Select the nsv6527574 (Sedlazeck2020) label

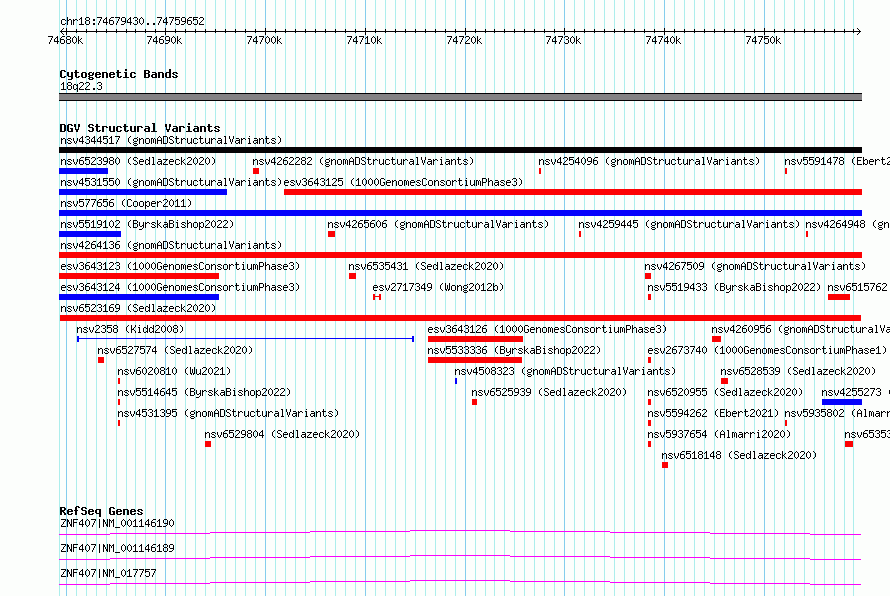[x=175, y=350]
